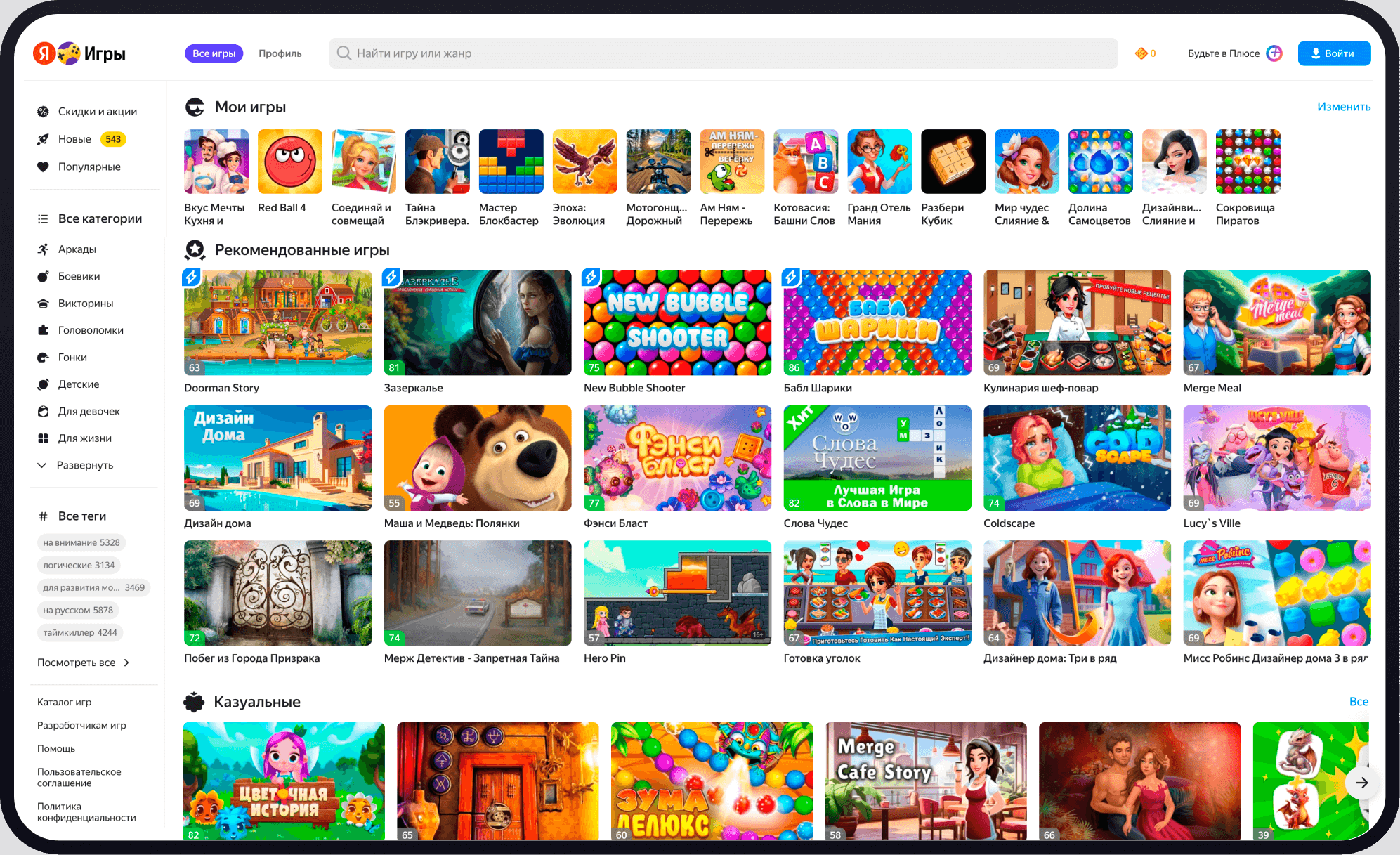
Task: Select the Аркады category icon
Action: click(x=43, y=249)
